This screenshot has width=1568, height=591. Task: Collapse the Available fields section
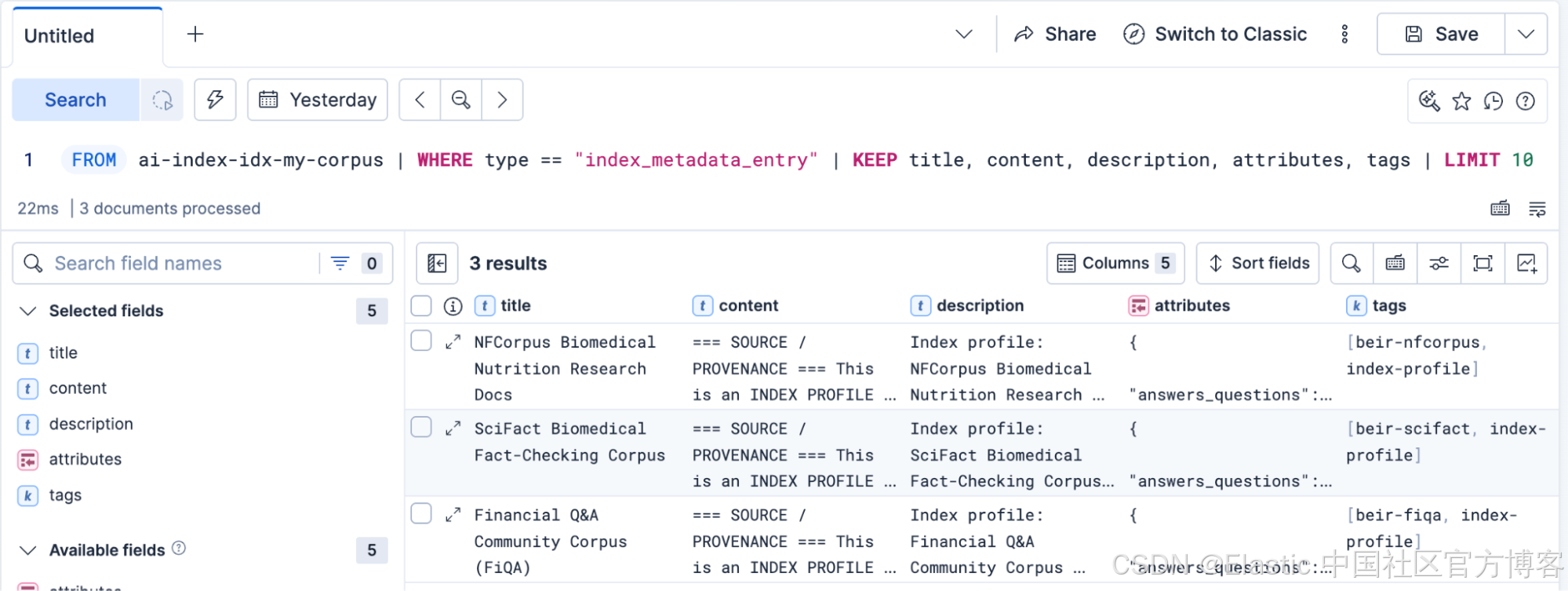coord(28,550)
